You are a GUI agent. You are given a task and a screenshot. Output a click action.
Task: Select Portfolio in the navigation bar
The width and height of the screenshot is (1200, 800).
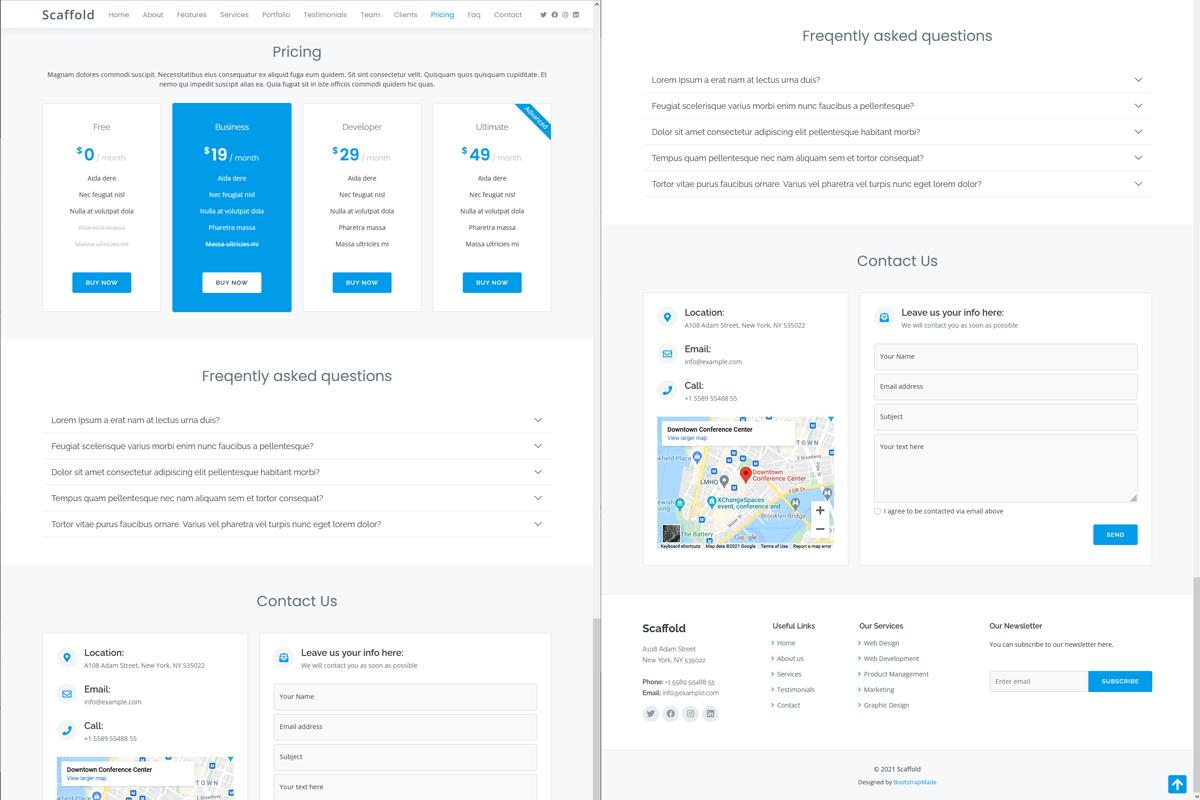[x=276, y=15]
